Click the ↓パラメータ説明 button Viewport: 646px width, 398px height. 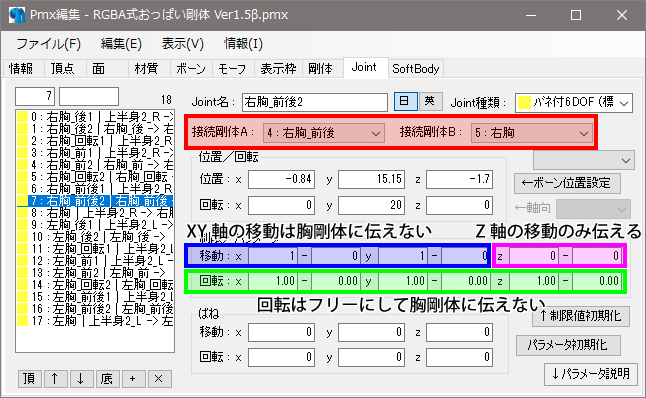[591, 374]
